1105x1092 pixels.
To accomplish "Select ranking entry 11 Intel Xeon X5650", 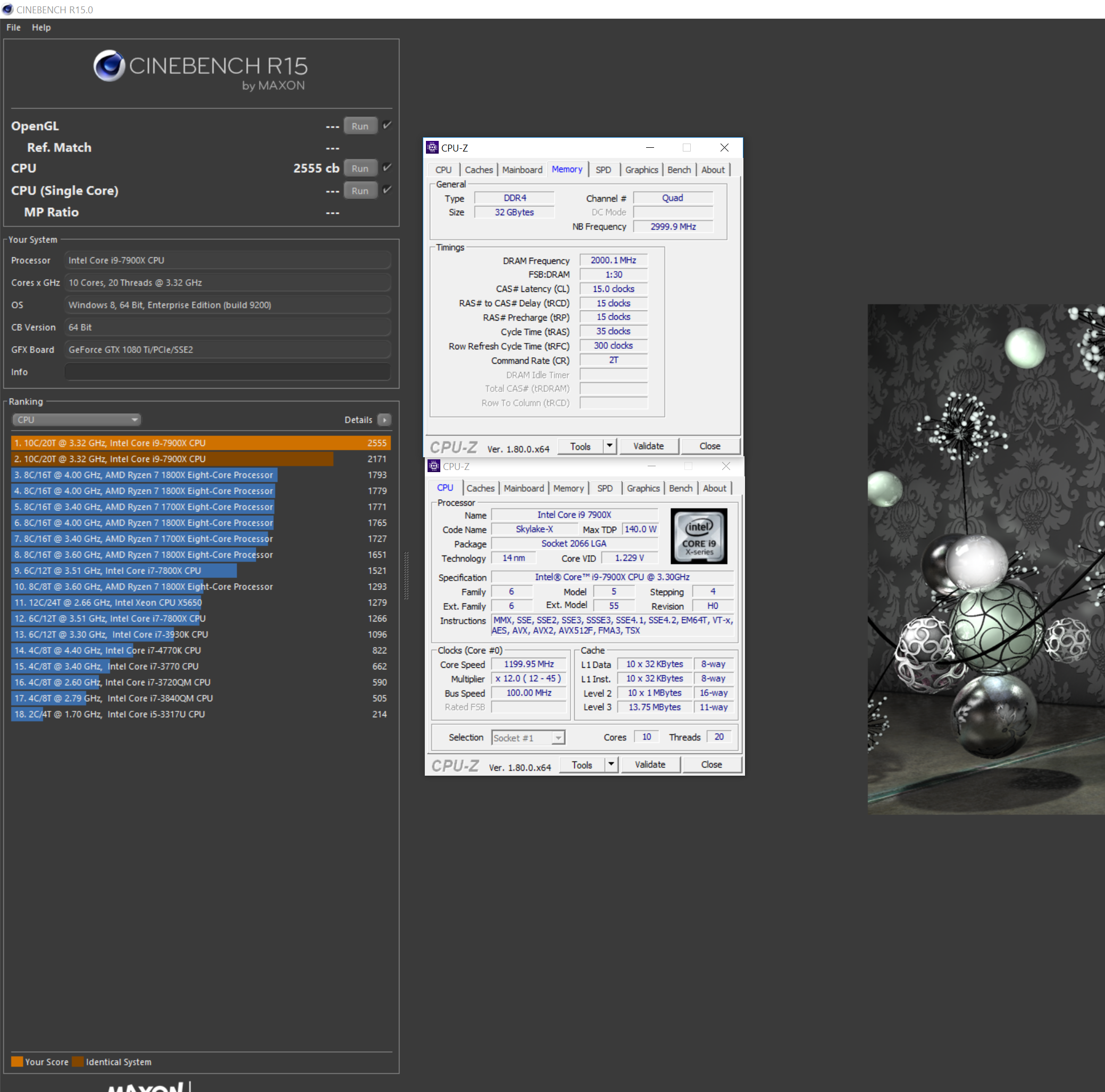I will click(x=200, y=602).
